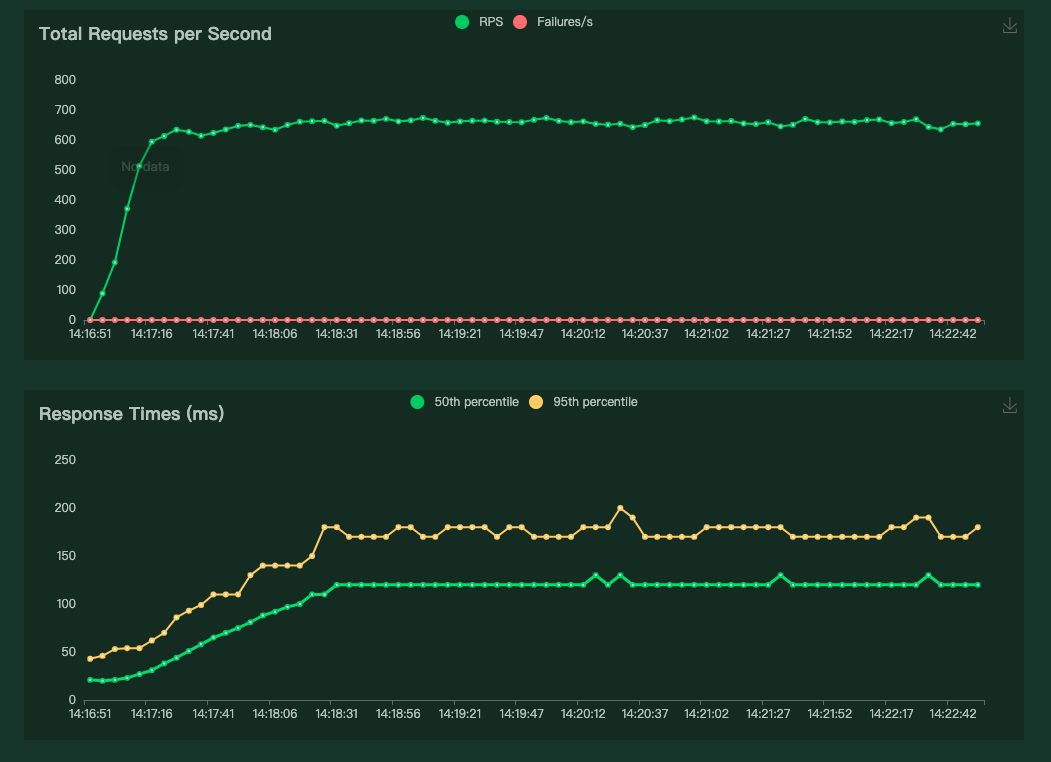Click the first 95th percentile data point
This screenshot has height=762, width=1051.
[90, 658]
